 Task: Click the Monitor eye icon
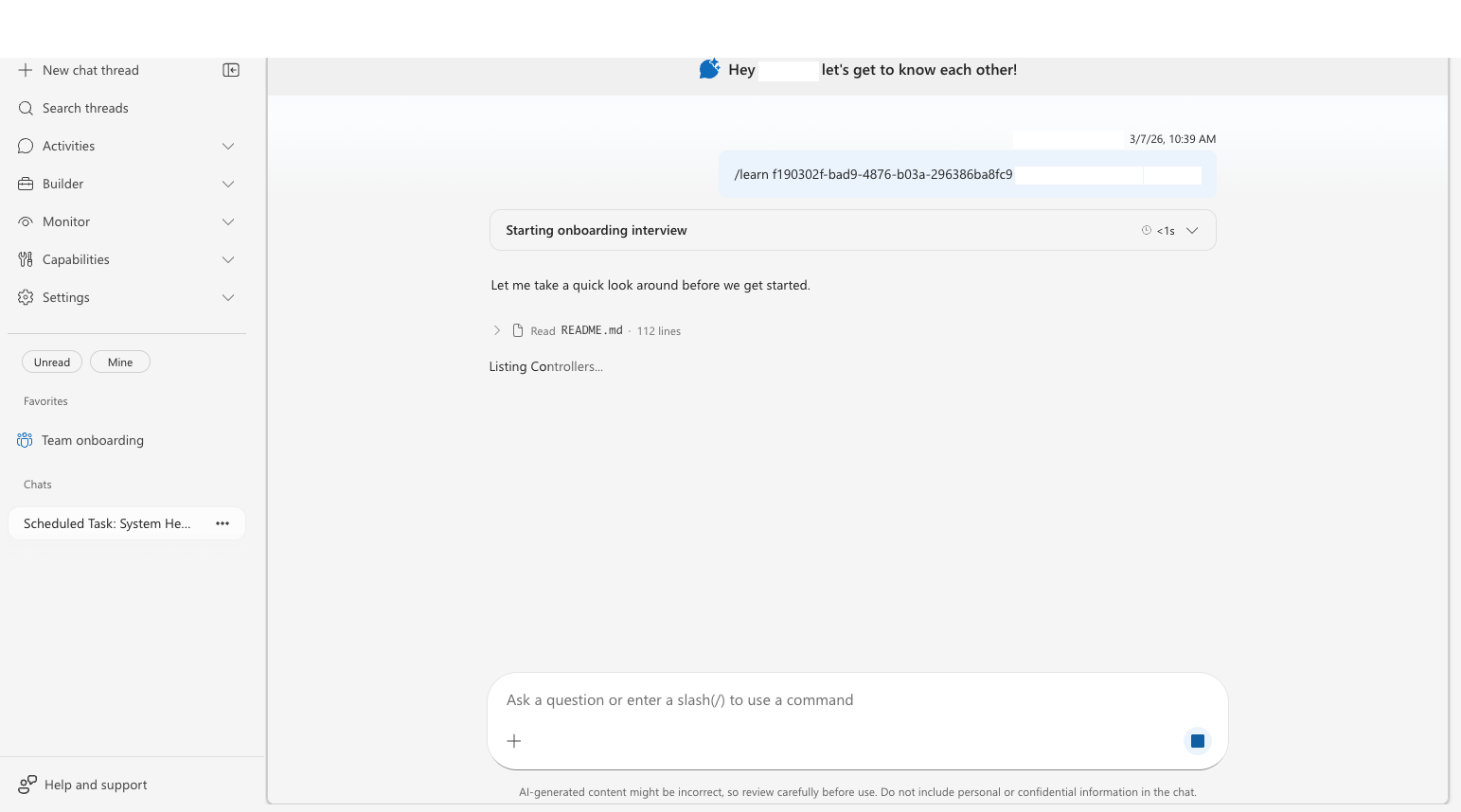tap(26, 221)
